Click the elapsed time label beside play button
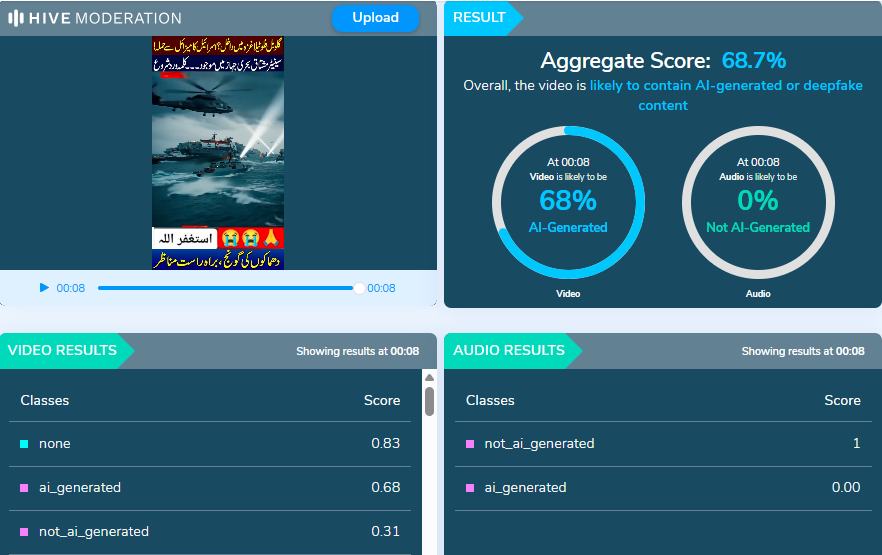The width and height of the screenshot is (882, 555). [x=70, y=288]
